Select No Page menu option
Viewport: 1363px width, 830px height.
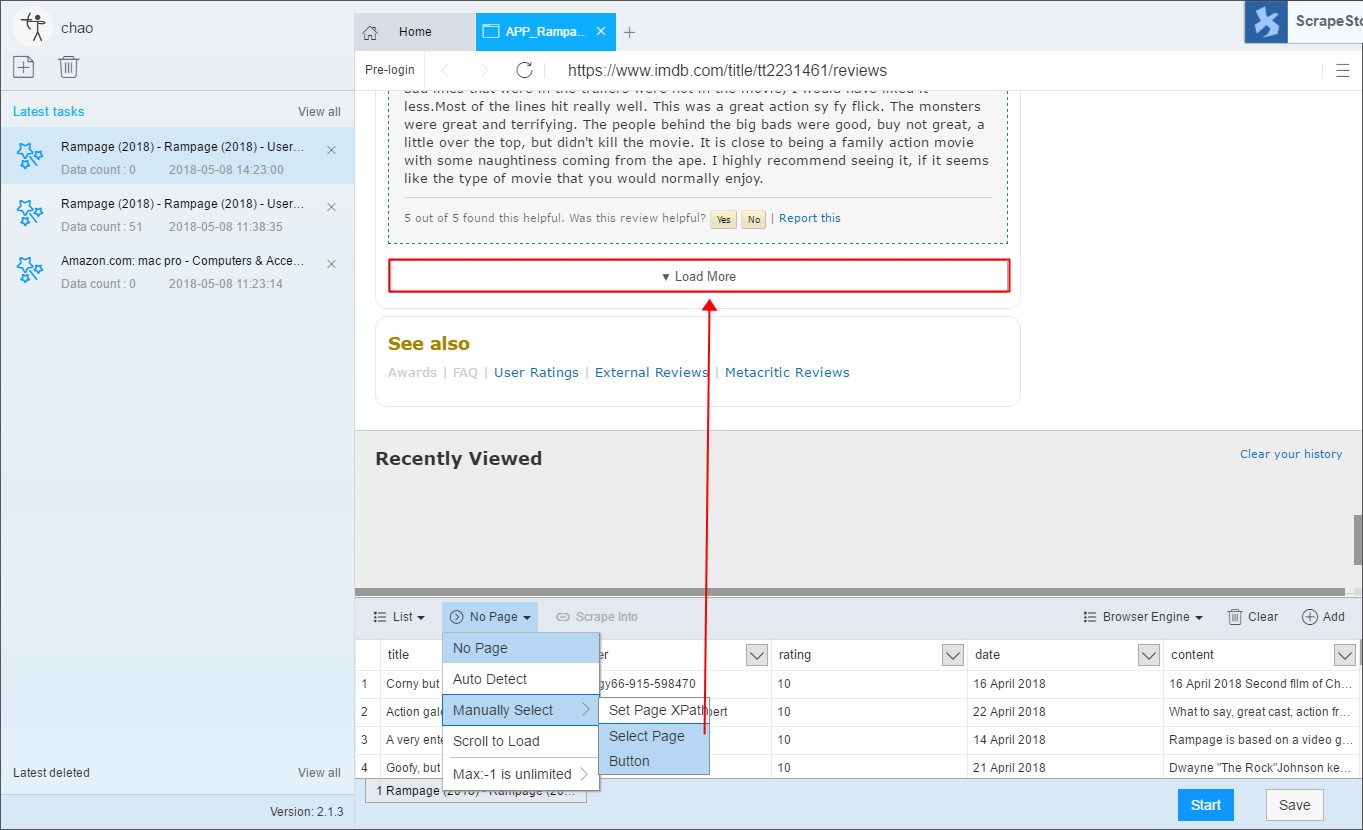(x=521, y=648)
